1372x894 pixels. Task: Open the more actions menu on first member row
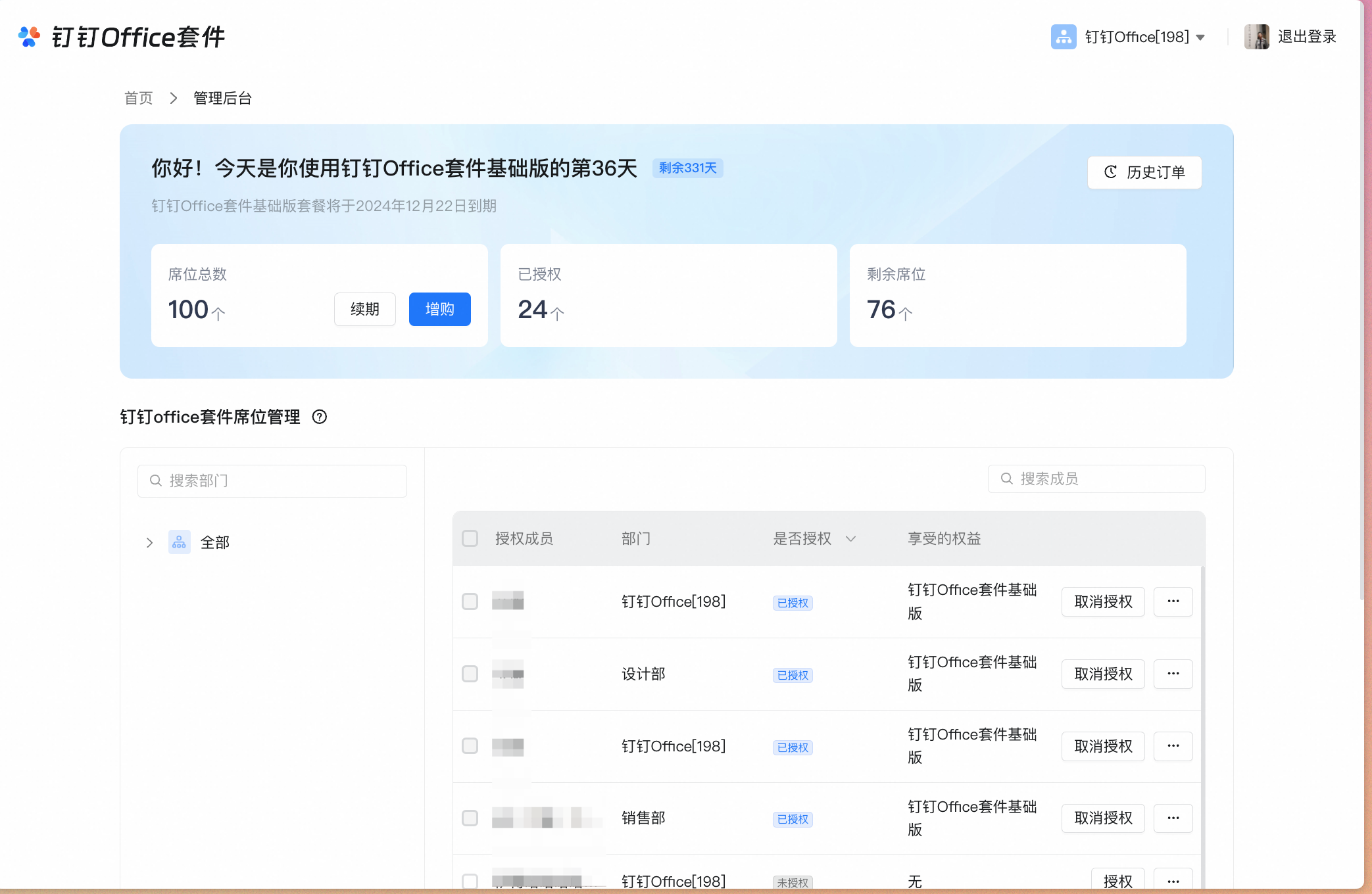coord(1173,601)
